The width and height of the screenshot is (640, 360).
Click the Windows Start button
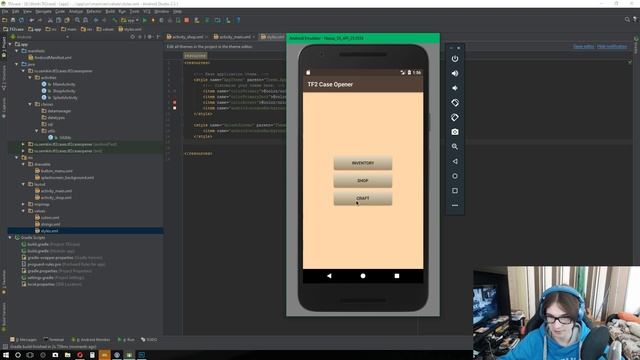pyautogui.click(x=6, y=355)
